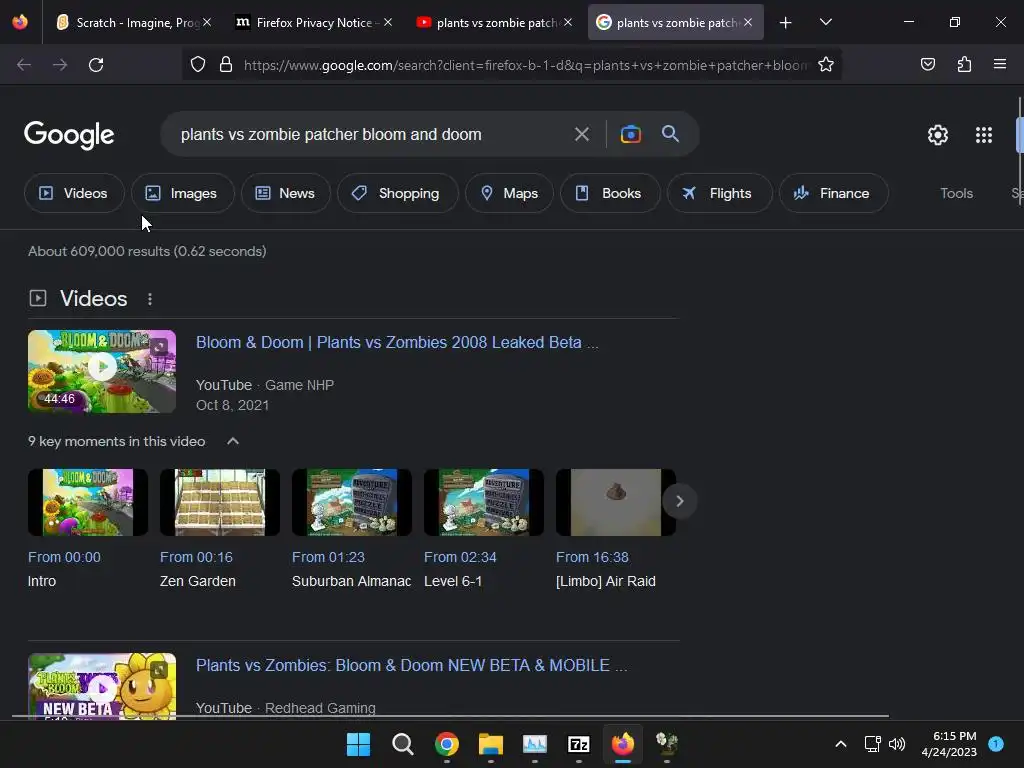Filter results by Flights
Screen dimensions: 1024x768
pos(719,193)
